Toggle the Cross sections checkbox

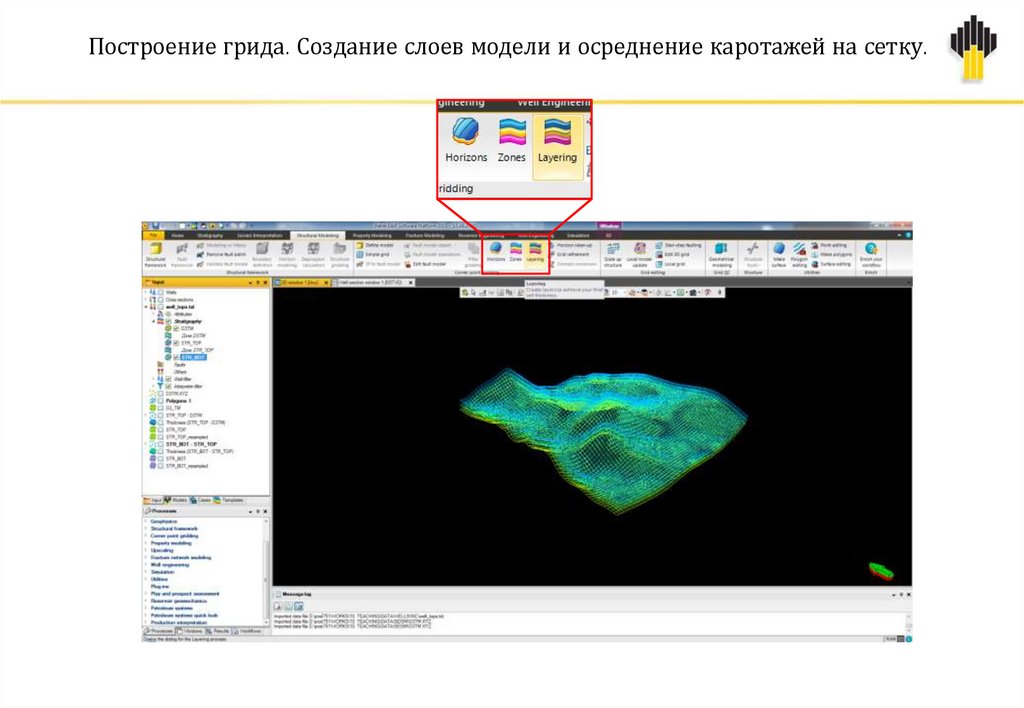161,299
